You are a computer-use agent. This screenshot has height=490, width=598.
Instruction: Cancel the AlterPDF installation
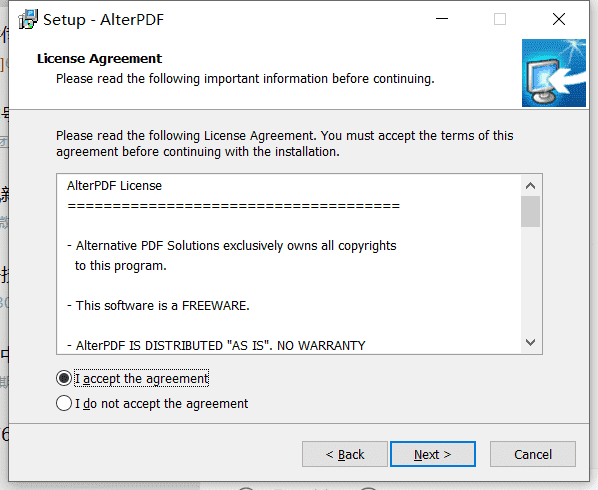tap(533, 454)
